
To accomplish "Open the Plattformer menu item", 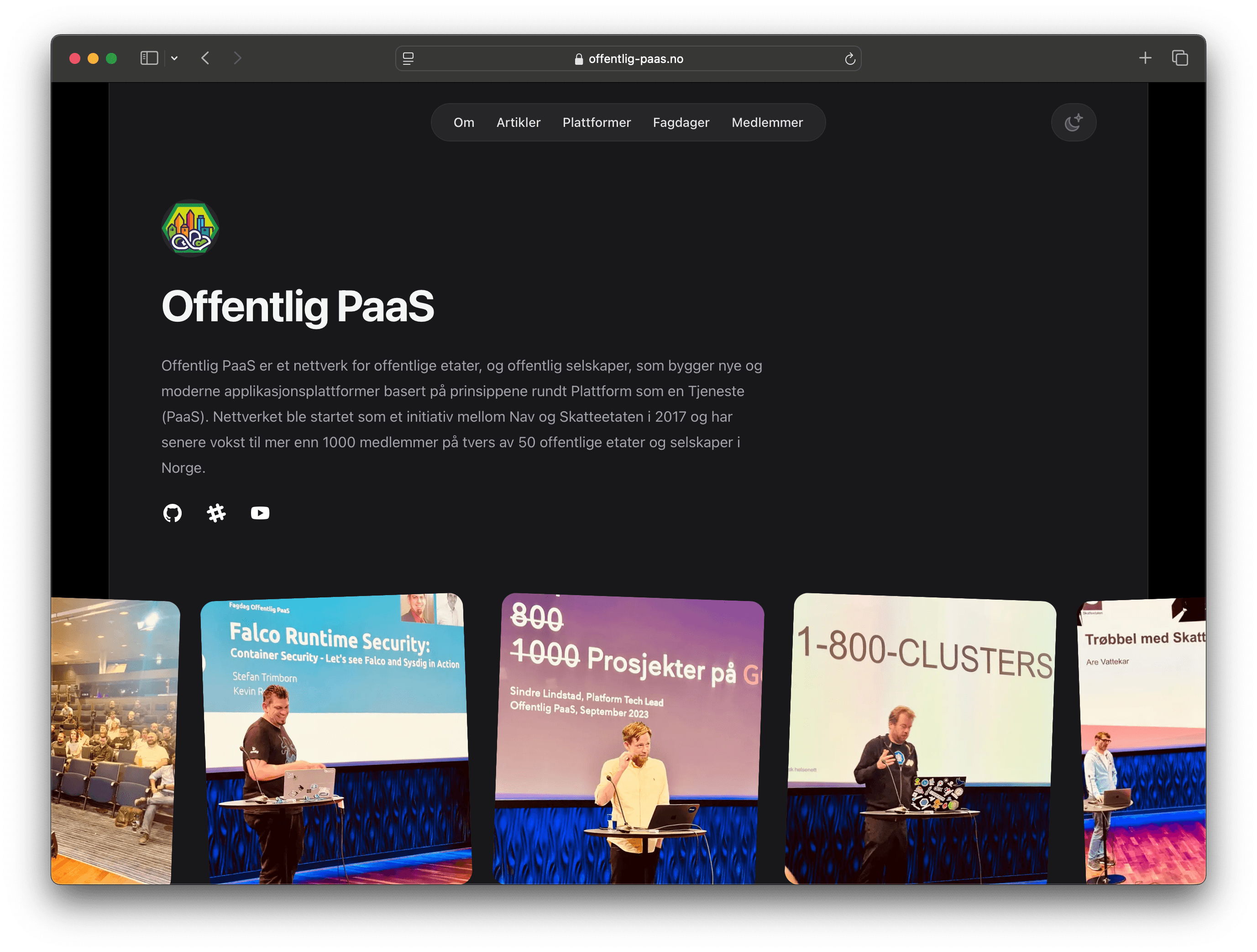I will pyautogui.click(x=596, y=123).
